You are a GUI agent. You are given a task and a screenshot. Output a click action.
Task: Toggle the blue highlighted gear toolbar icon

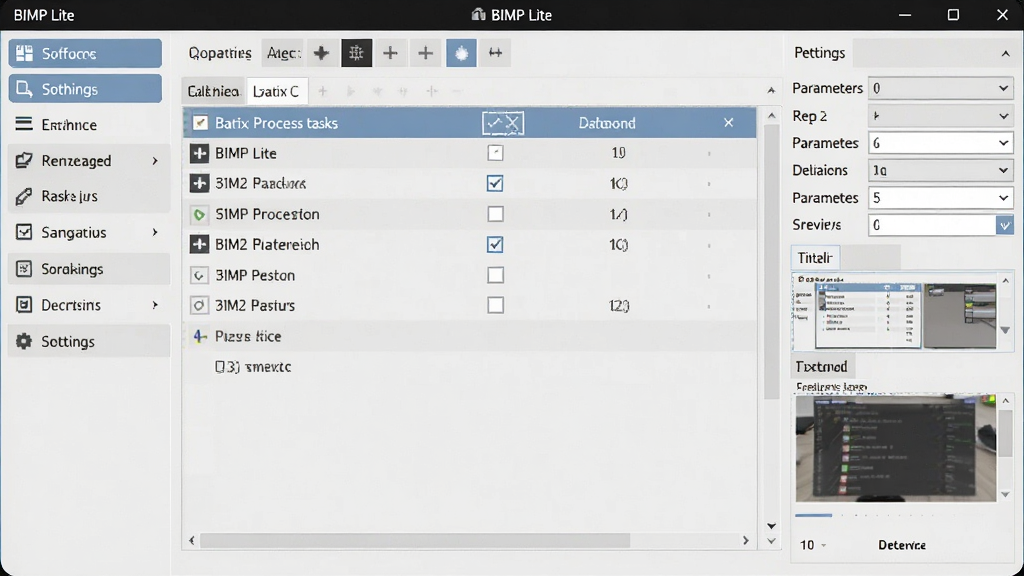461,53
